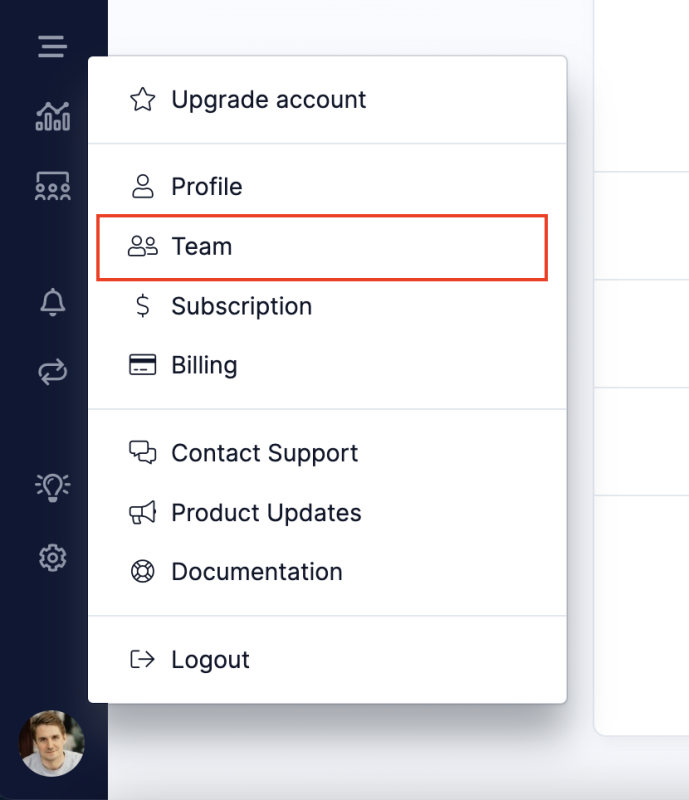Open notifications bell icon
689x800 pixels.
click(53, 302)
